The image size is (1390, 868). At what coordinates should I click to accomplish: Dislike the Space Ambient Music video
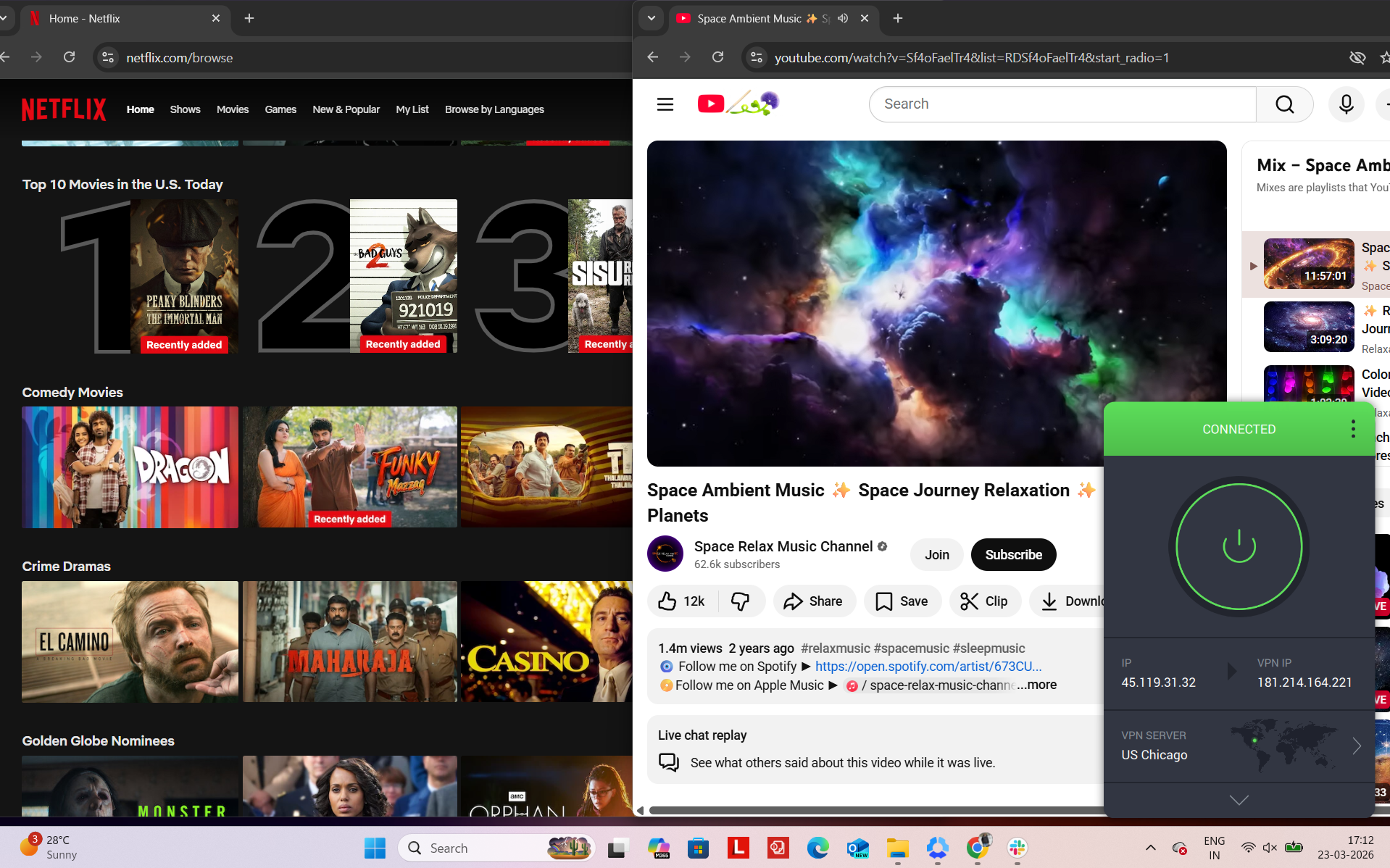741,601
